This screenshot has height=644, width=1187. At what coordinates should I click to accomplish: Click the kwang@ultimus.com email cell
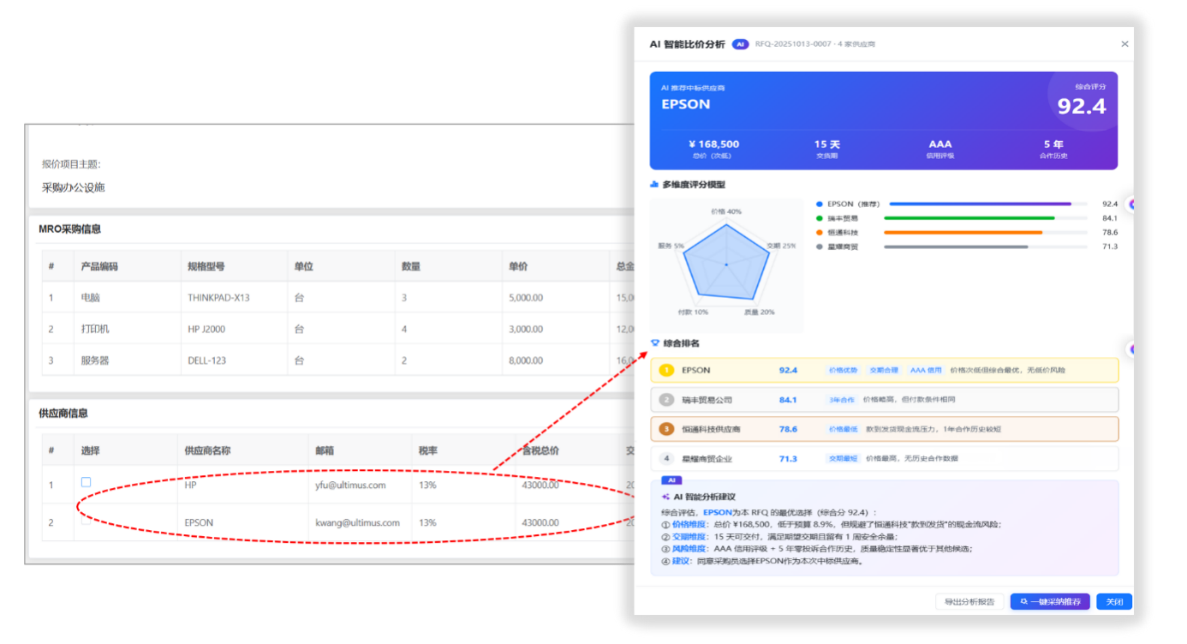[x=357, y=523]
